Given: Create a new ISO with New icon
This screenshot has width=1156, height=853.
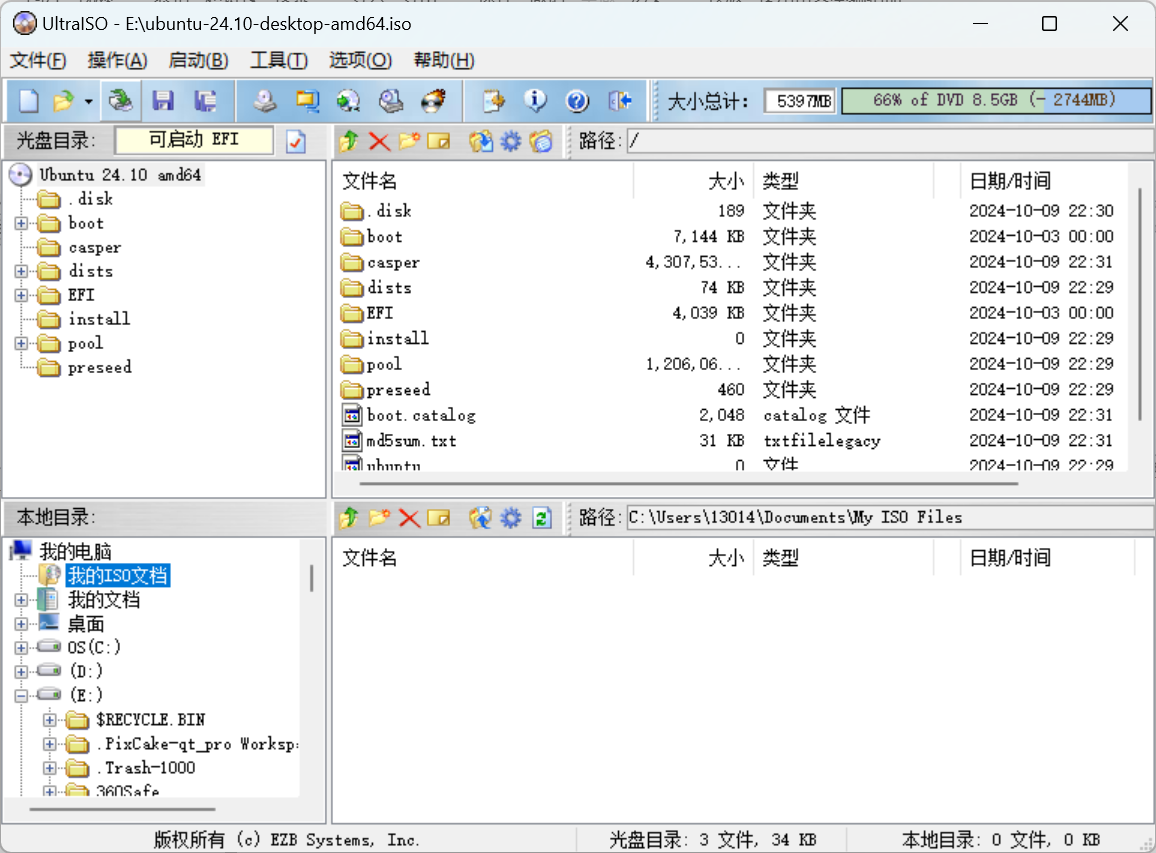Looking at the screenshot, I should tap(28, 100).
